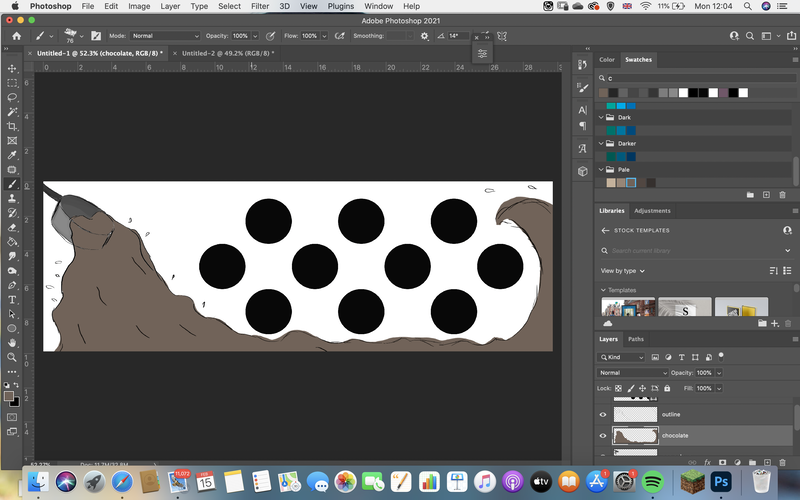Select the Hand tool
The width and height of the screenshot is (800, 500).
point(12,343)
